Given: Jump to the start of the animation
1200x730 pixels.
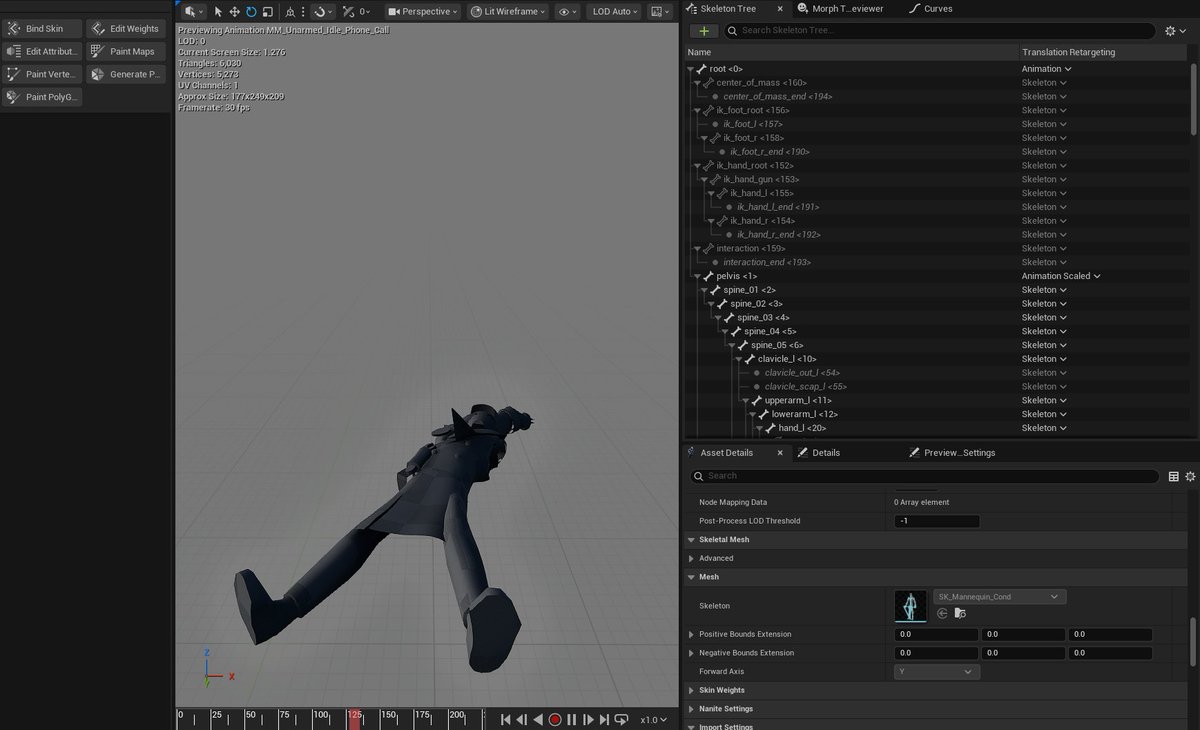Looking at the screenshot, I should [506, 719].
